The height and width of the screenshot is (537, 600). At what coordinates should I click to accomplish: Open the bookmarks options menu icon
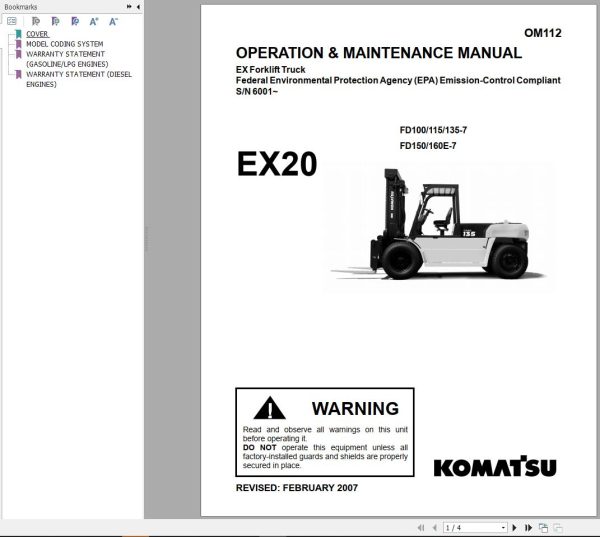coord(11,21)
